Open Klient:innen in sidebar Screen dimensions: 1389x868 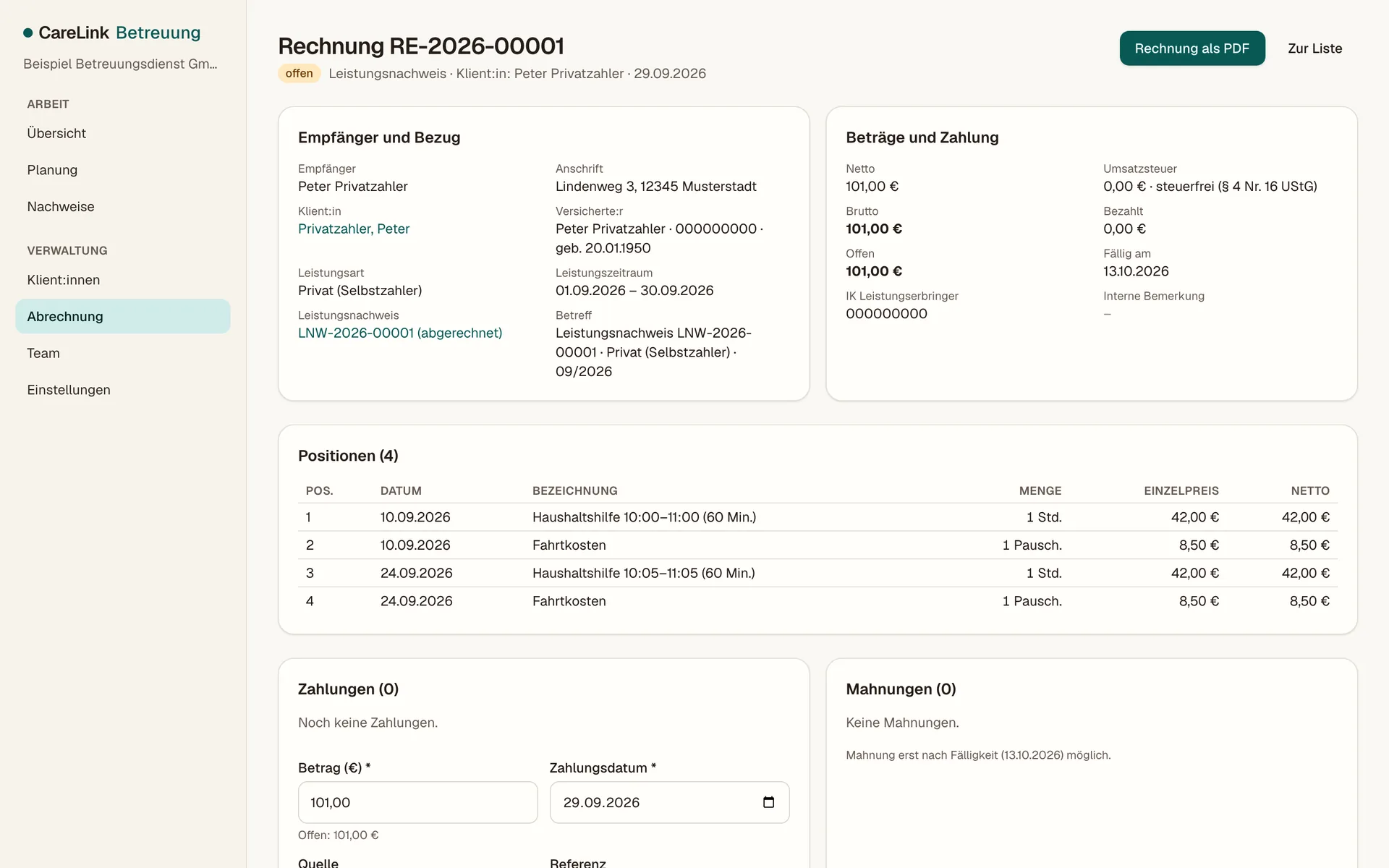(x=122, y=280)
